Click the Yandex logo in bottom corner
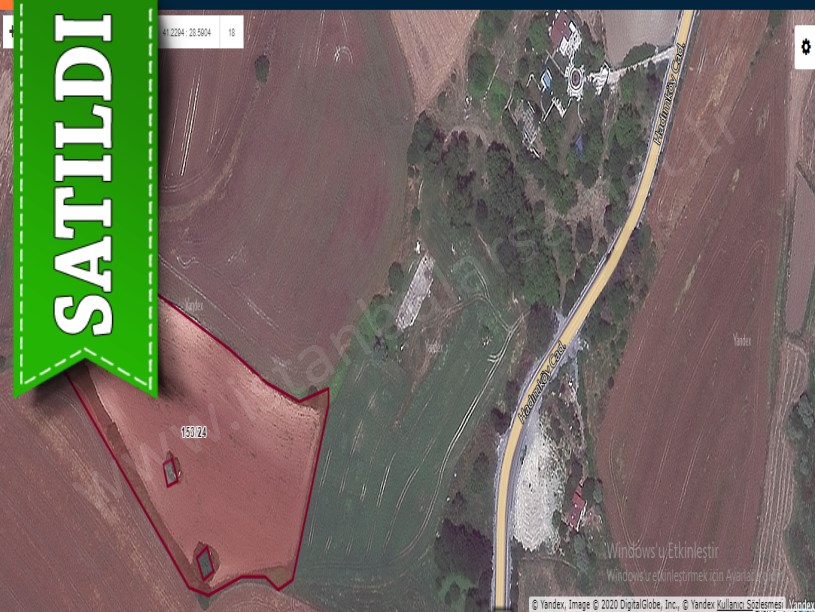815x612 pixels. point(800,605)
